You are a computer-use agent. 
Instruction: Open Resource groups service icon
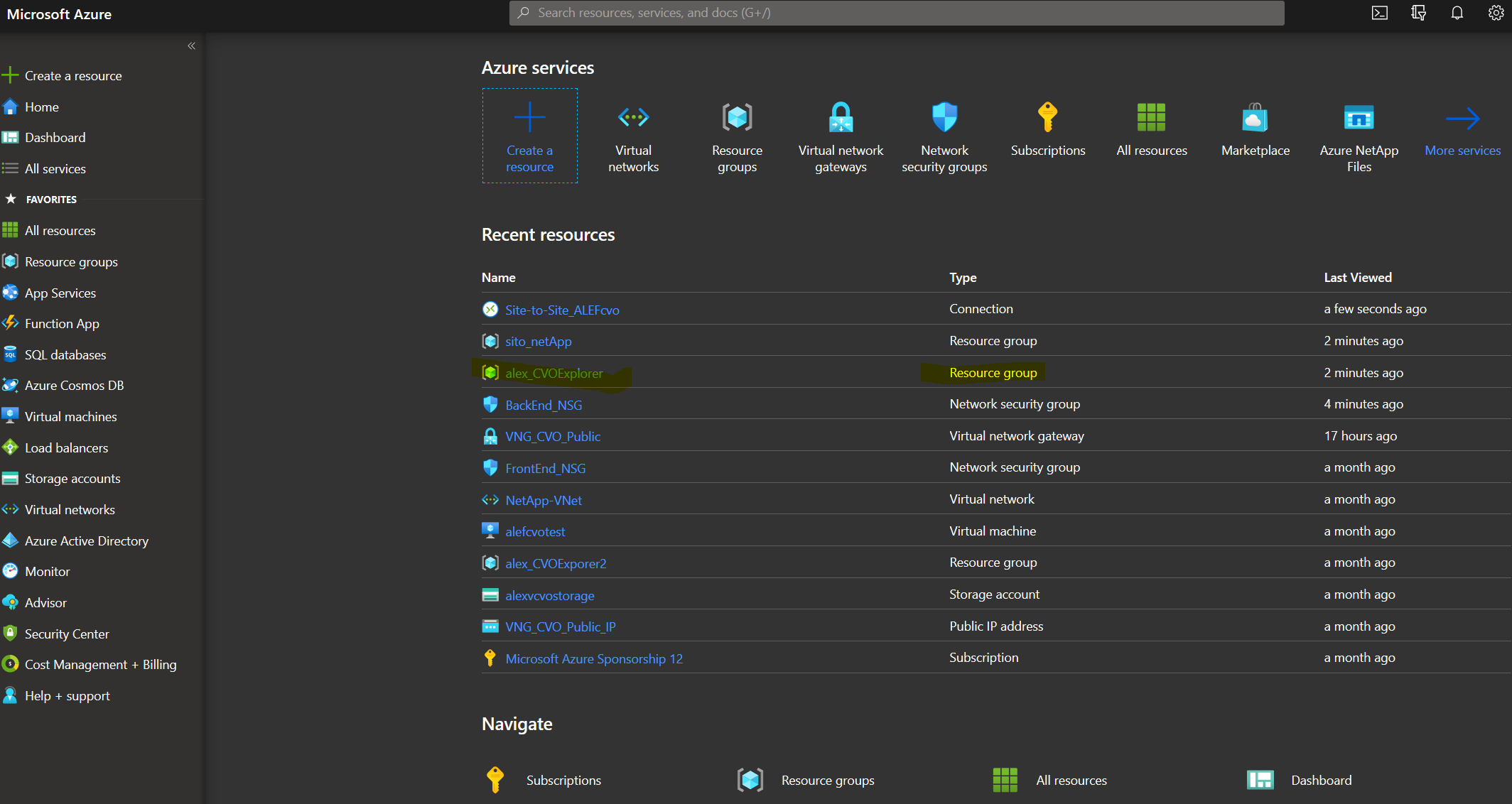(x=737, y=117)
